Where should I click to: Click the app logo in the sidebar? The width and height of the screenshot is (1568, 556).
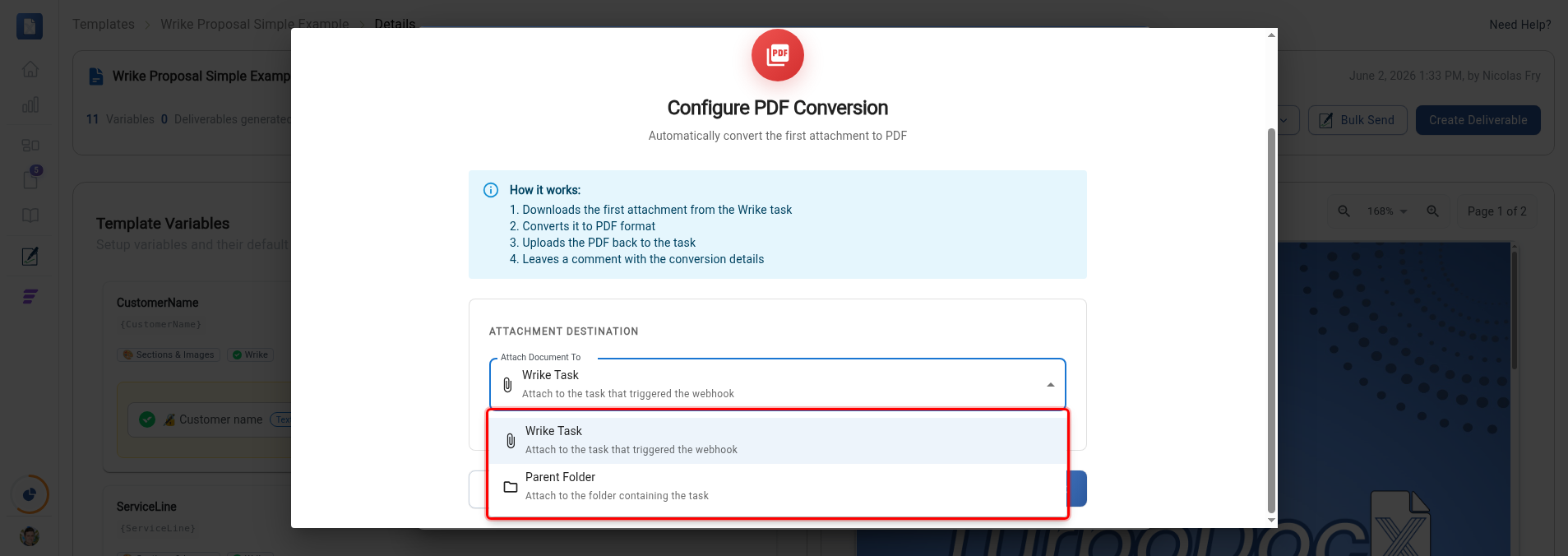coord(30,26)
